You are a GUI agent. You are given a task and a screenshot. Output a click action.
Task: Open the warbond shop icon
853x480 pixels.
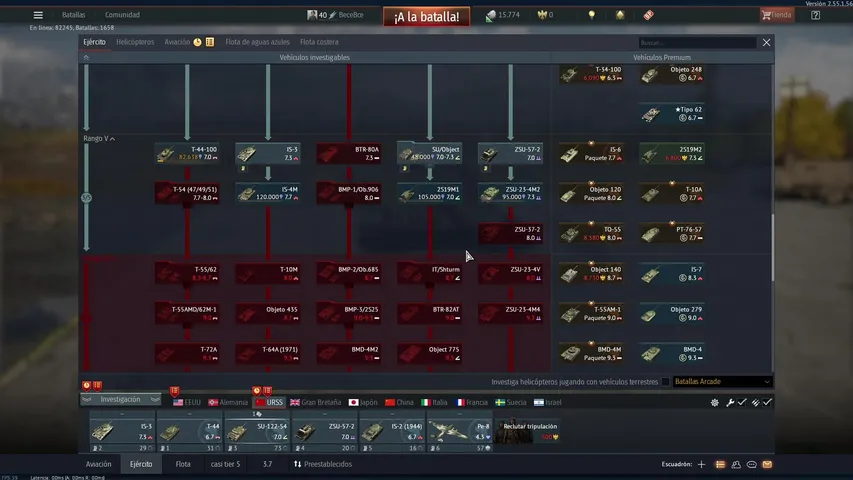(x=620, y=15)
